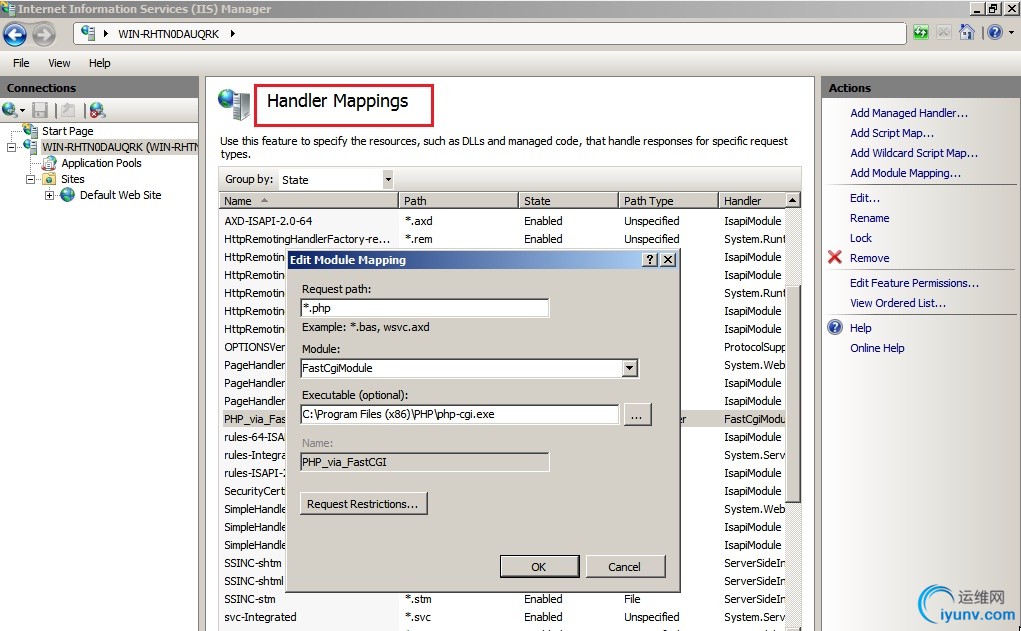Image resolution: width=1021 pixels, height=631 pixels.
Task: Open the arrow beside Create New Connection icon
Action: [x=22, y=111]
